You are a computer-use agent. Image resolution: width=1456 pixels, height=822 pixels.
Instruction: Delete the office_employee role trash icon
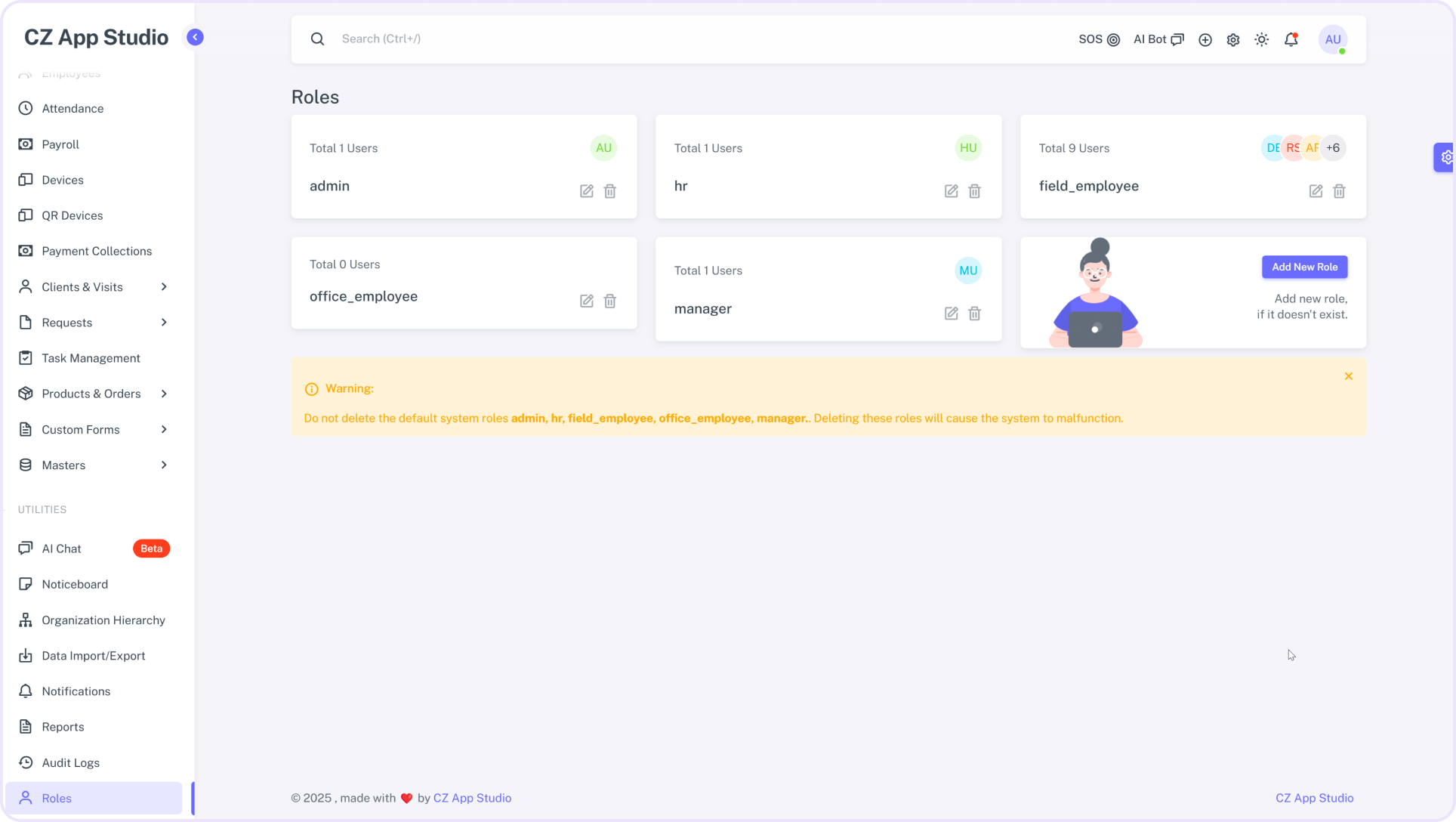pyautogui.click(x=610, y=301)
